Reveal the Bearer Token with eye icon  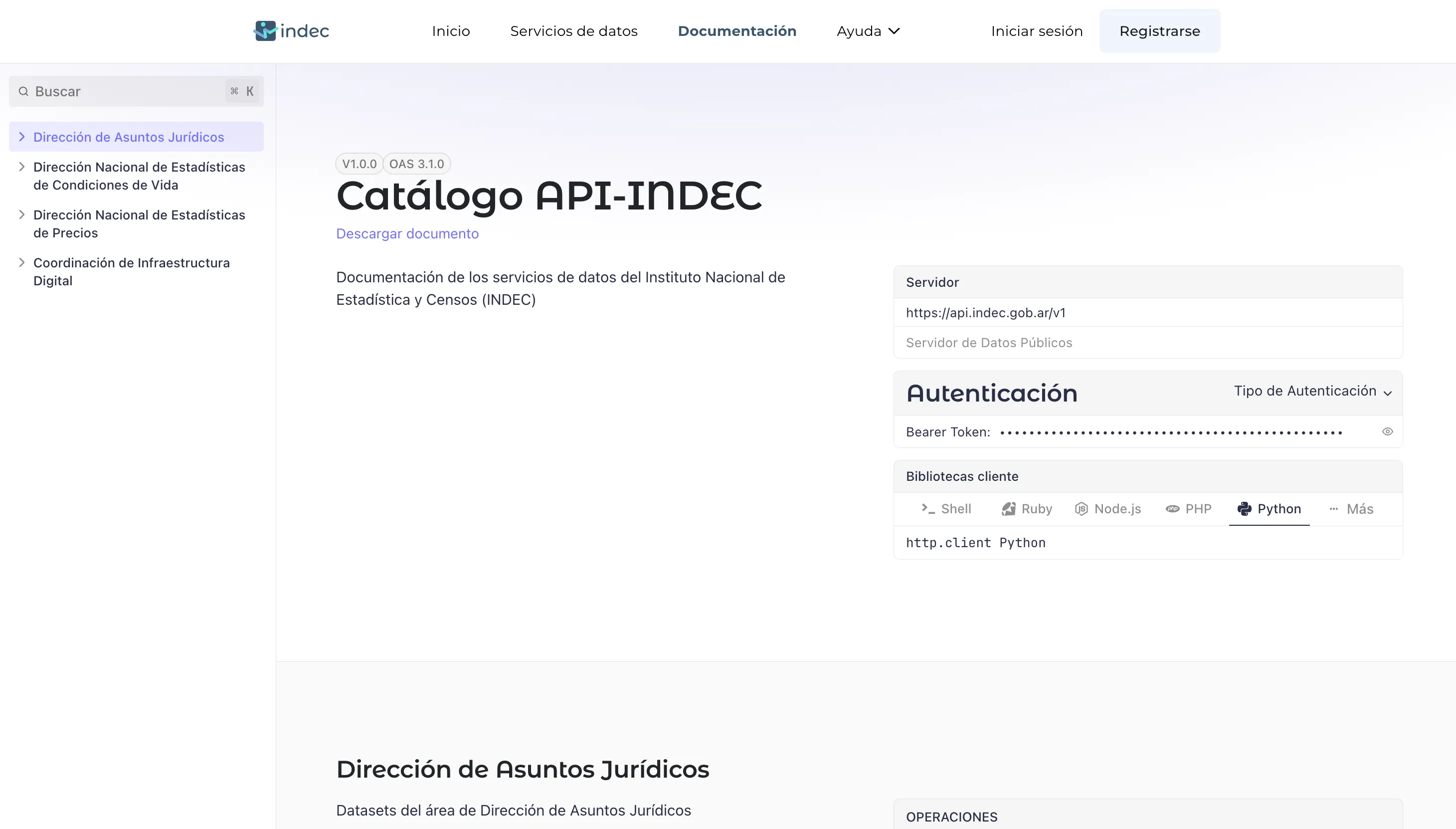pos(1387,431)
